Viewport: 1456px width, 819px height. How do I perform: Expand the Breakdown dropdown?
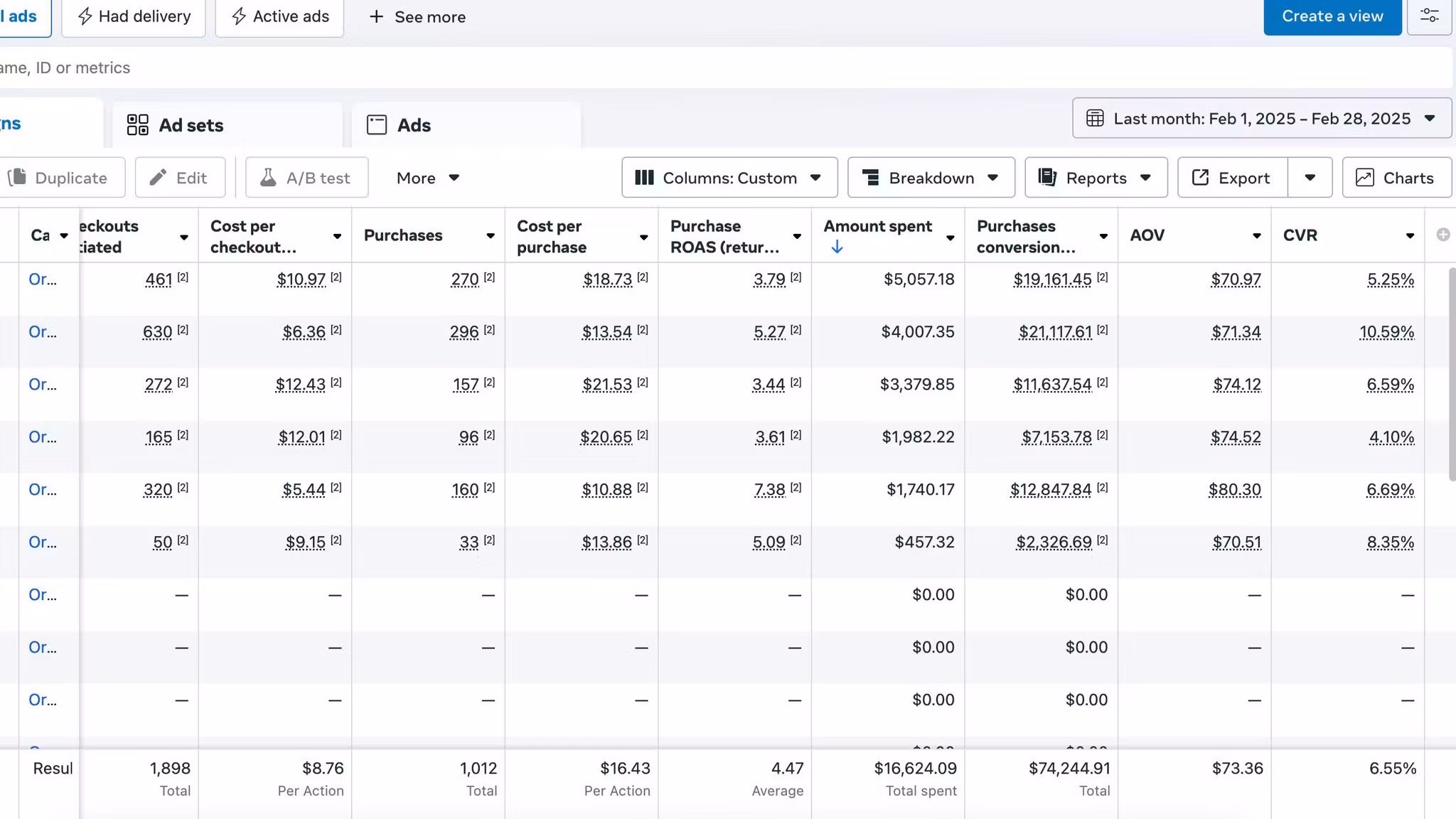(931, 178)
